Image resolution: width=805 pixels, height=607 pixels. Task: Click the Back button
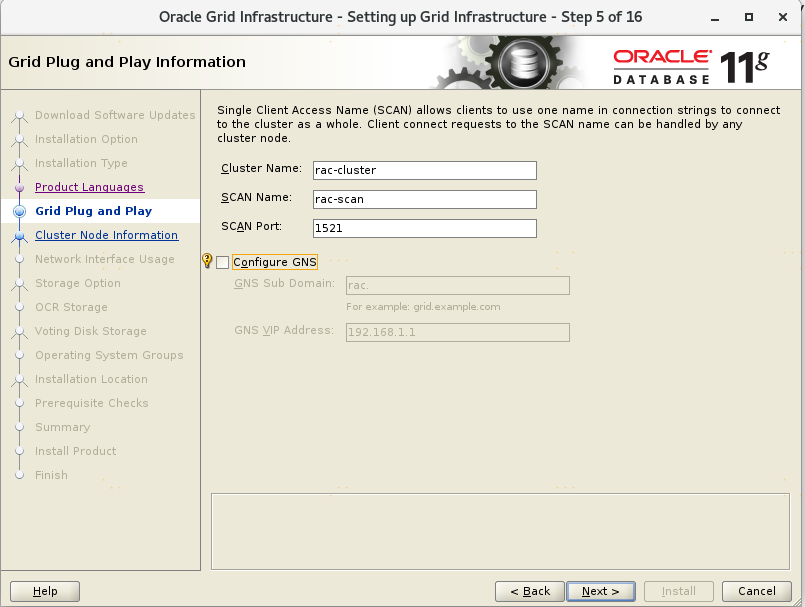(x=528, y=591)
